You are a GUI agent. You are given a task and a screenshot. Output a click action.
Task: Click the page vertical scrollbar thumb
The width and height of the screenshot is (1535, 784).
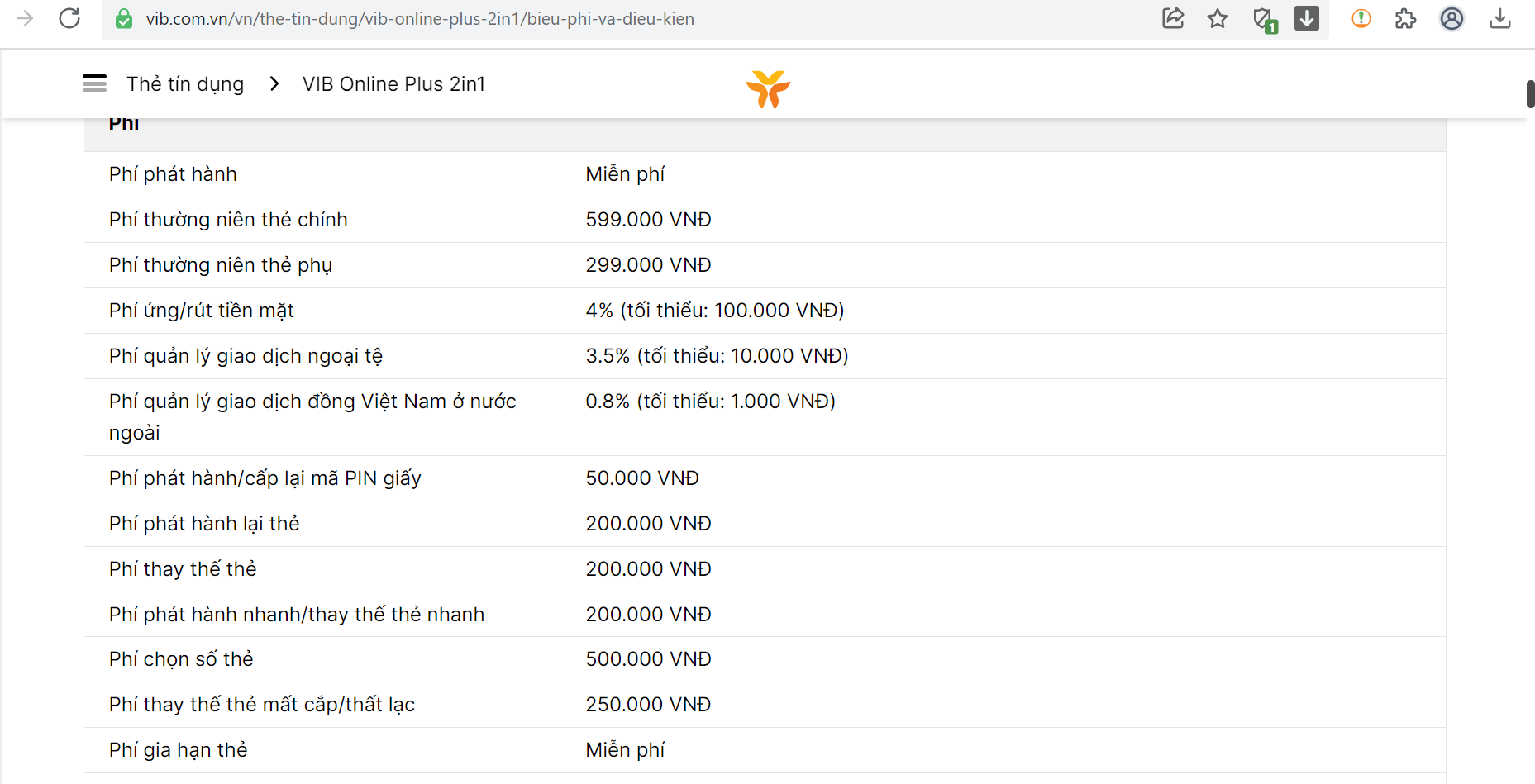pyautogui.click(x=1530, y=94)
